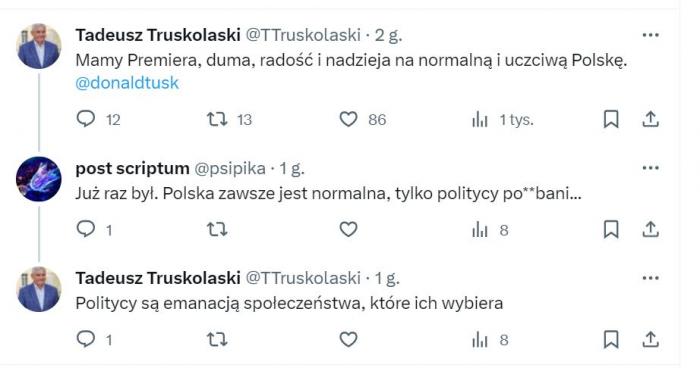The width and height of the screenshot is (700, 368).
Task: Open the @donaldtusk mention link
Action: [x=127, y=83]
